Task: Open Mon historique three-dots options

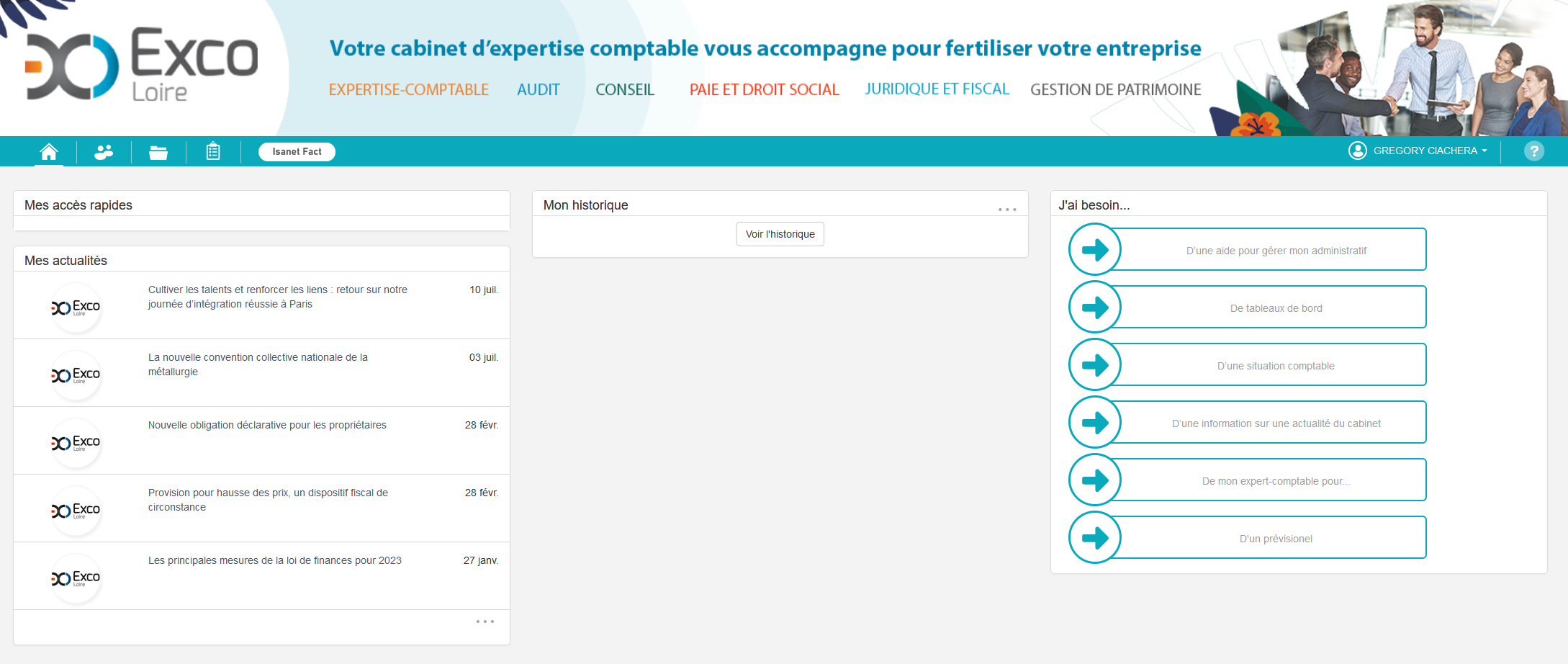Action: click(x=1007, y=210)
